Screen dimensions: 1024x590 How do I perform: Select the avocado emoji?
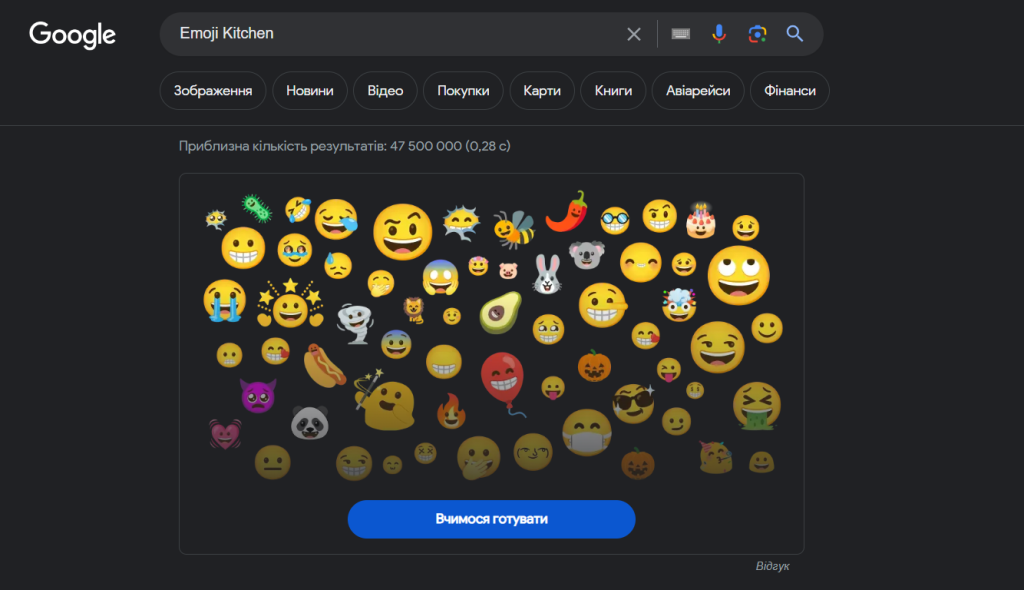(500, 313)
